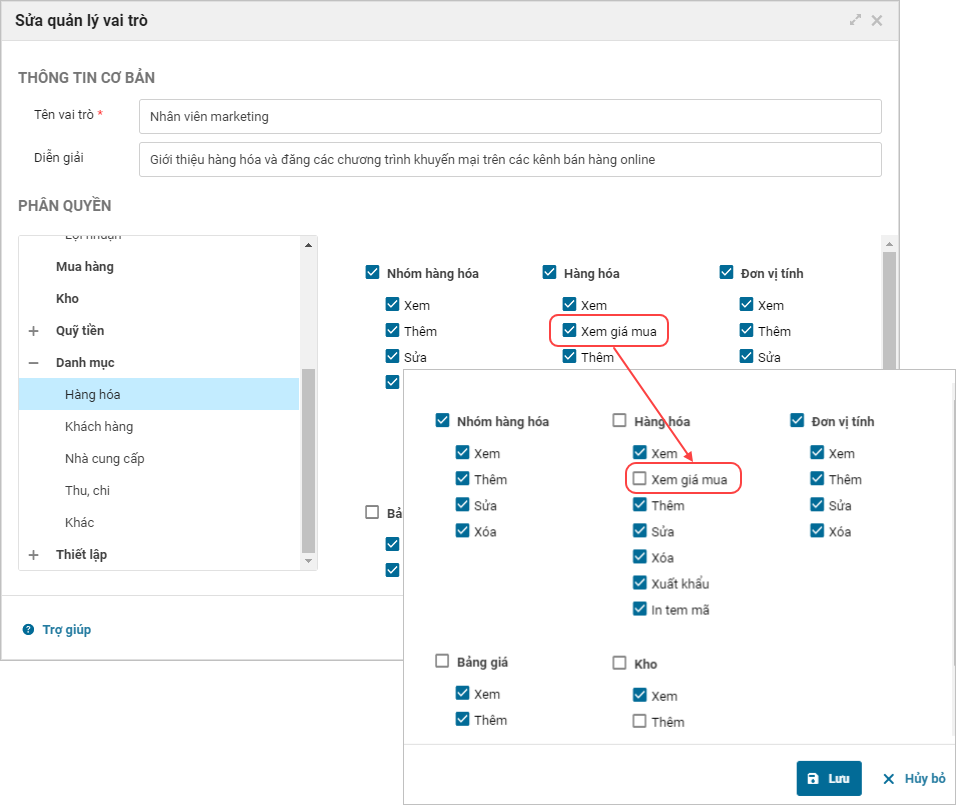This screenshot has height=805, width=956.
Task: Click the help question mark icon
Action: pyautogui.click(x=28, y=630)
